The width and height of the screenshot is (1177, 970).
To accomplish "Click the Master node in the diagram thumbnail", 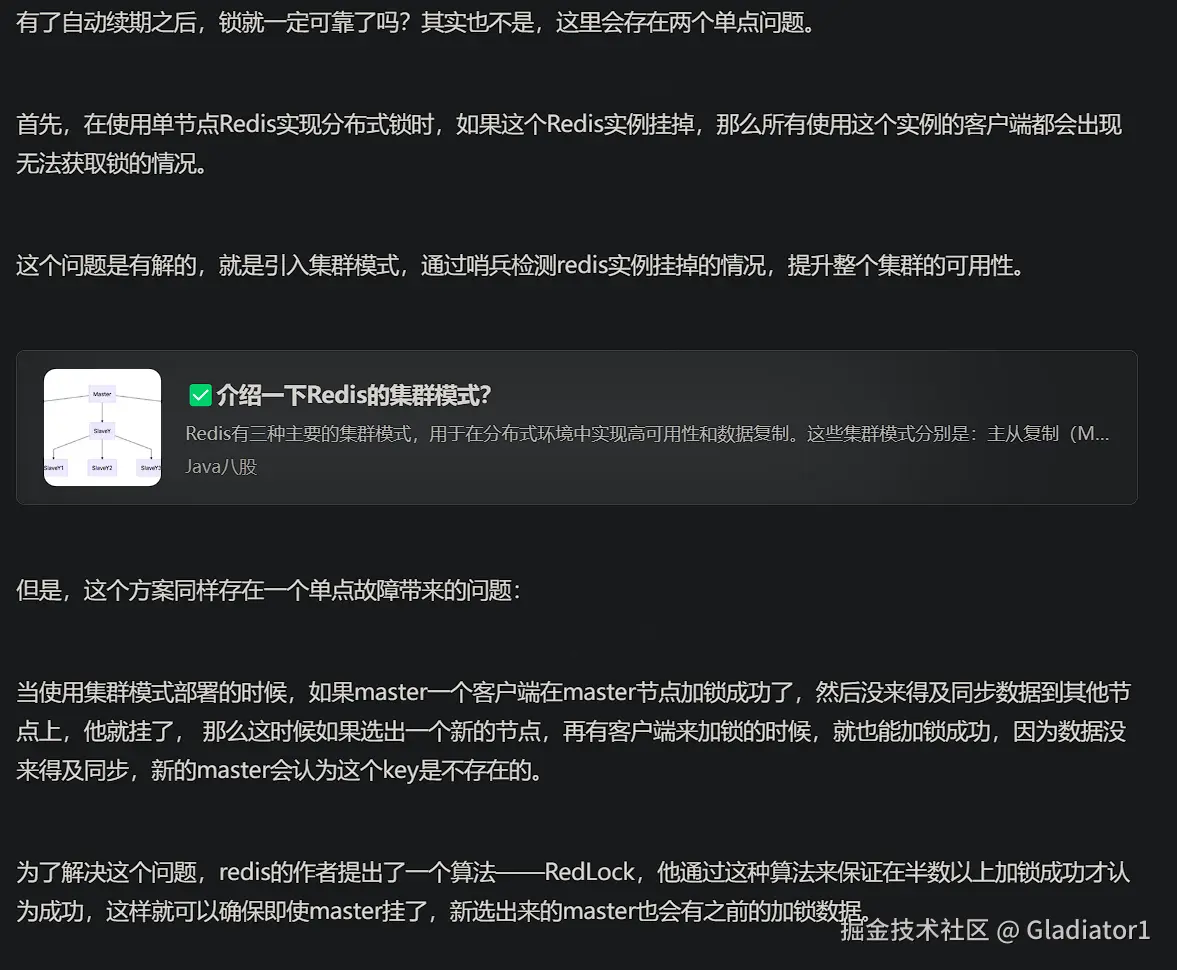I will click(x=102, y=393).
